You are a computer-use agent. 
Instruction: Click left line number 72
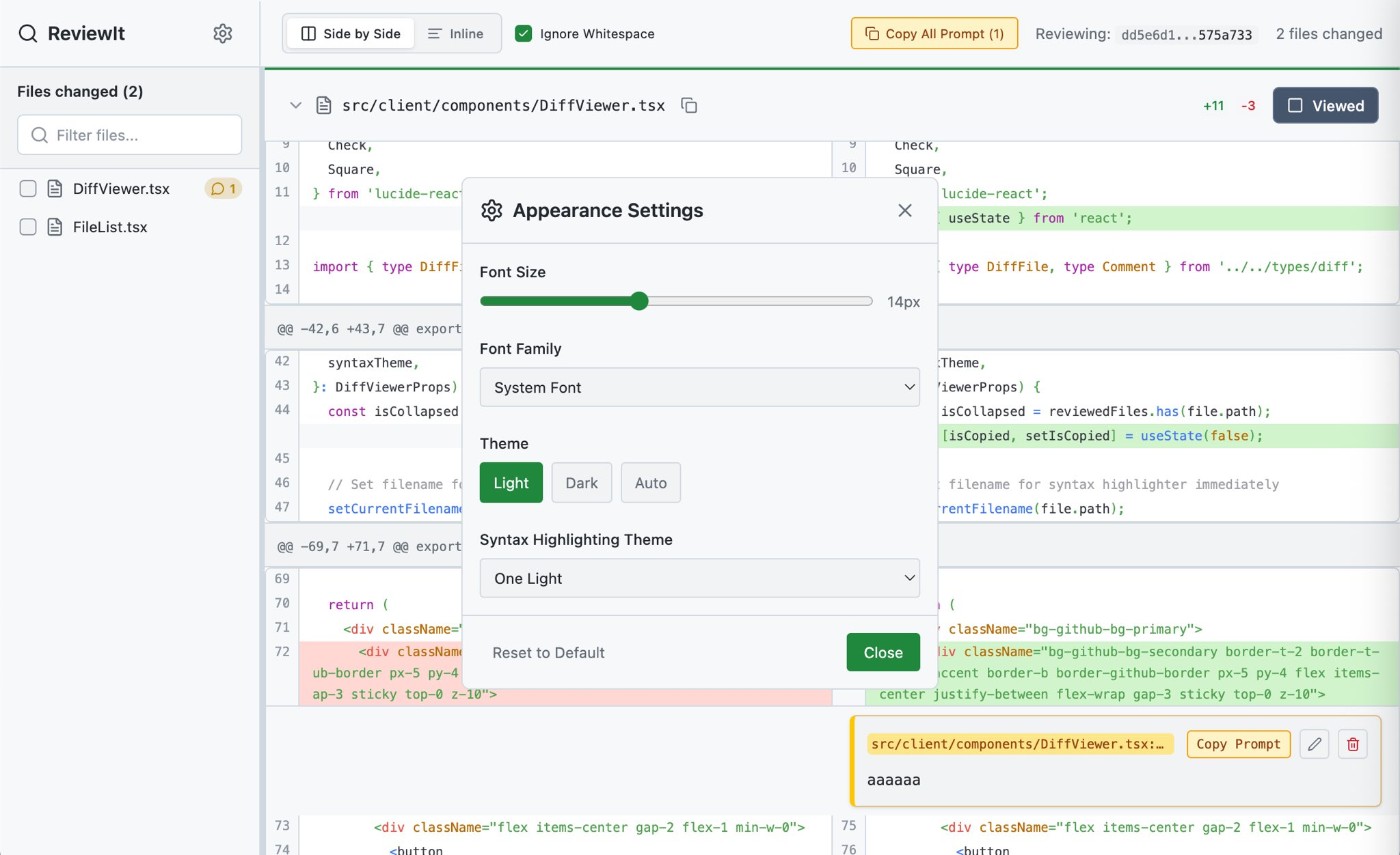pyautogui.click(x=281, y=652)
